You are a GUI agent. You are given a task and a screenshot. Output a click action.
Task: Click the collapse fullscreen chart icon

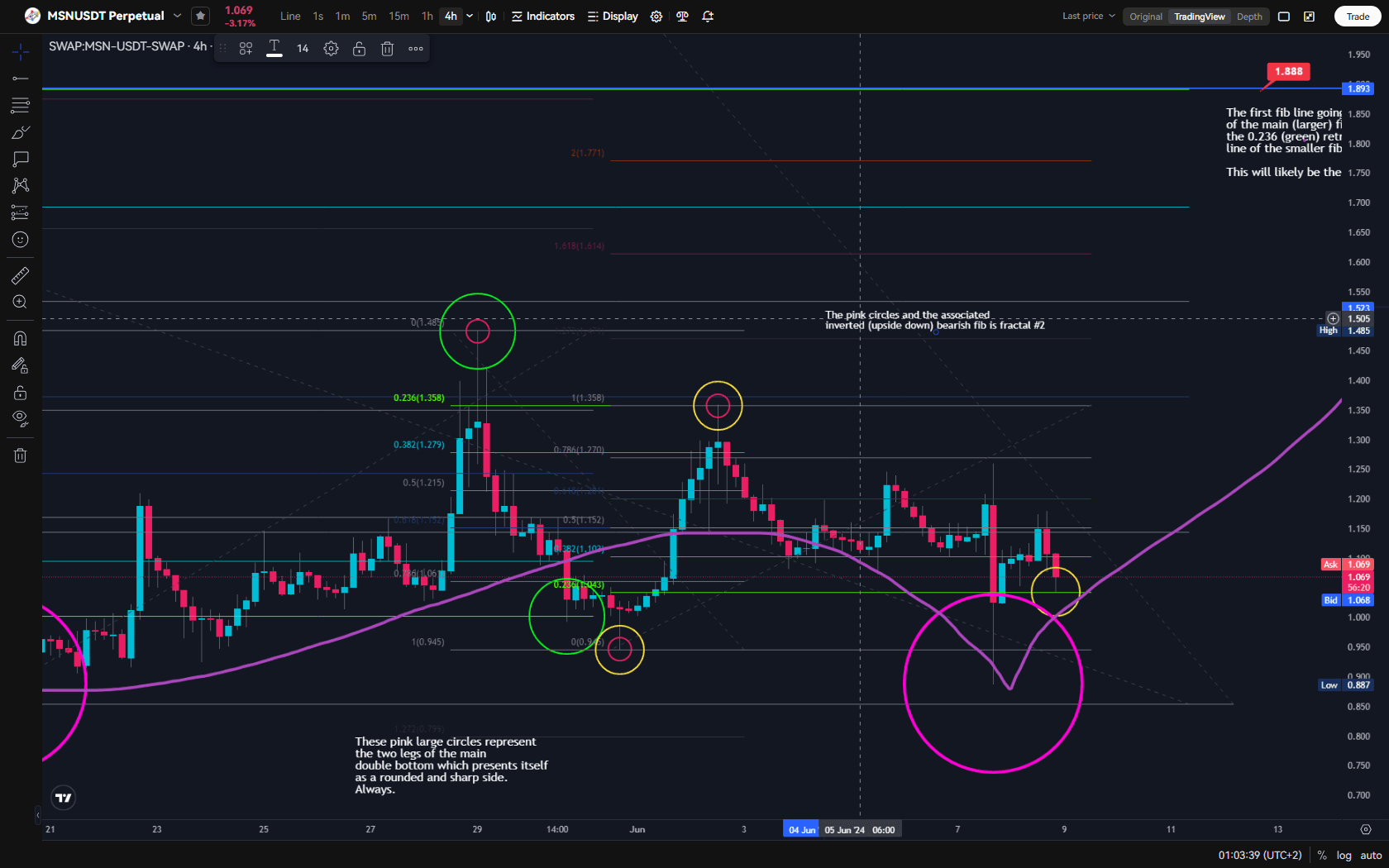pos(1310,17)
